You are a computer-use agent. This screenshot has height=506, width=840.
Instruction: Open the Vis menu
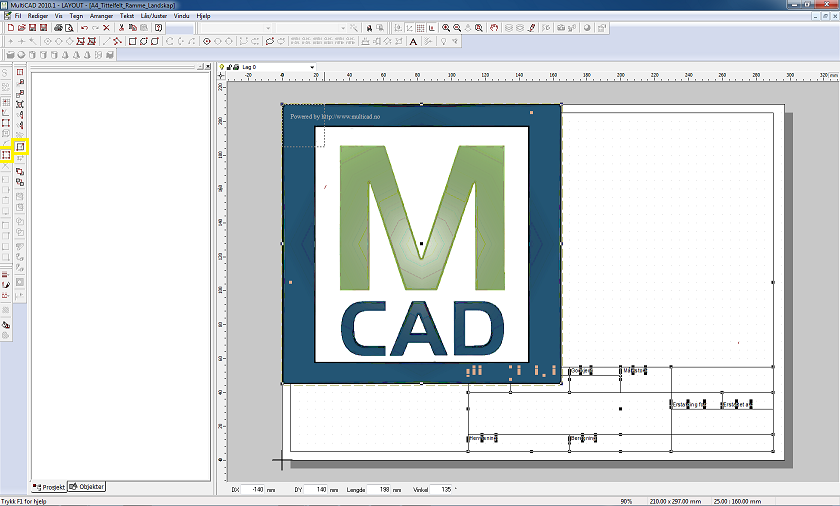click(x=58, y=16)
